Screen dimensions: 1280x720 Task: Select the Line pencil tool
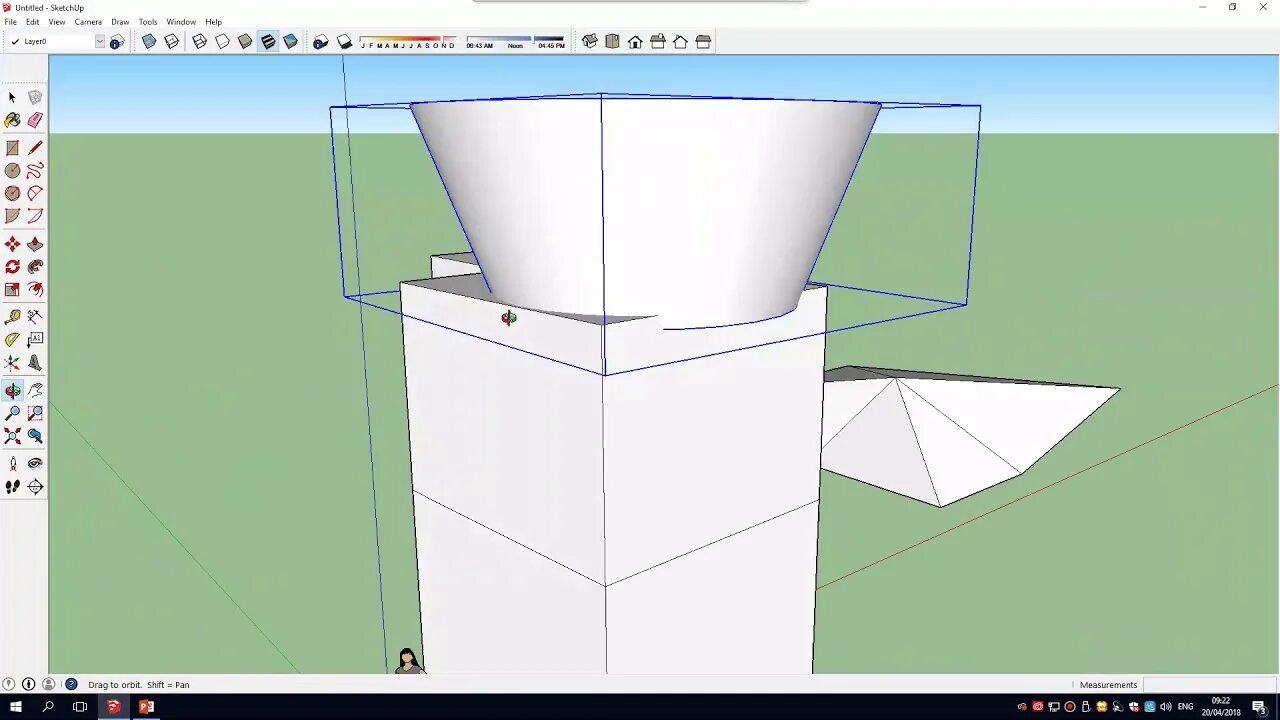35,148
